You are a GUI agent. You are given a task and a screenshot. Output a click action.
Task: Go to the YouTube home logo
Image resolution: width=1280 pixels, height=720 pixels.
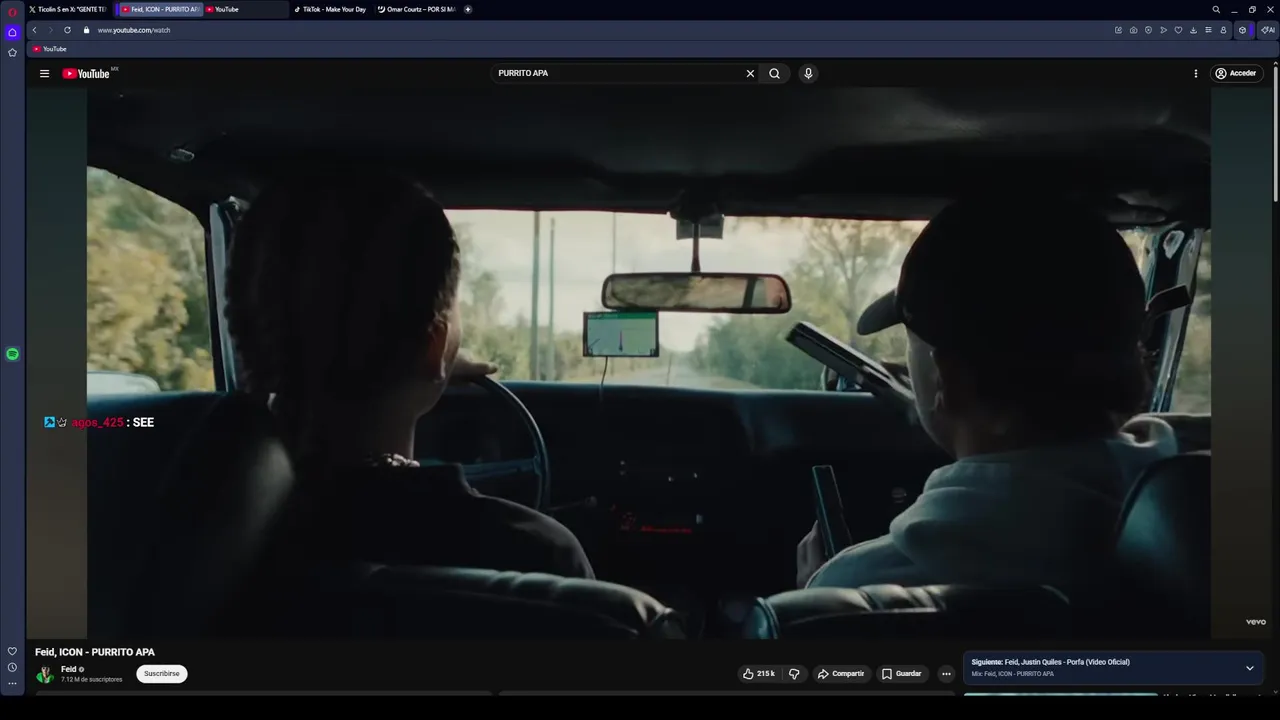(x=86, y=73)
